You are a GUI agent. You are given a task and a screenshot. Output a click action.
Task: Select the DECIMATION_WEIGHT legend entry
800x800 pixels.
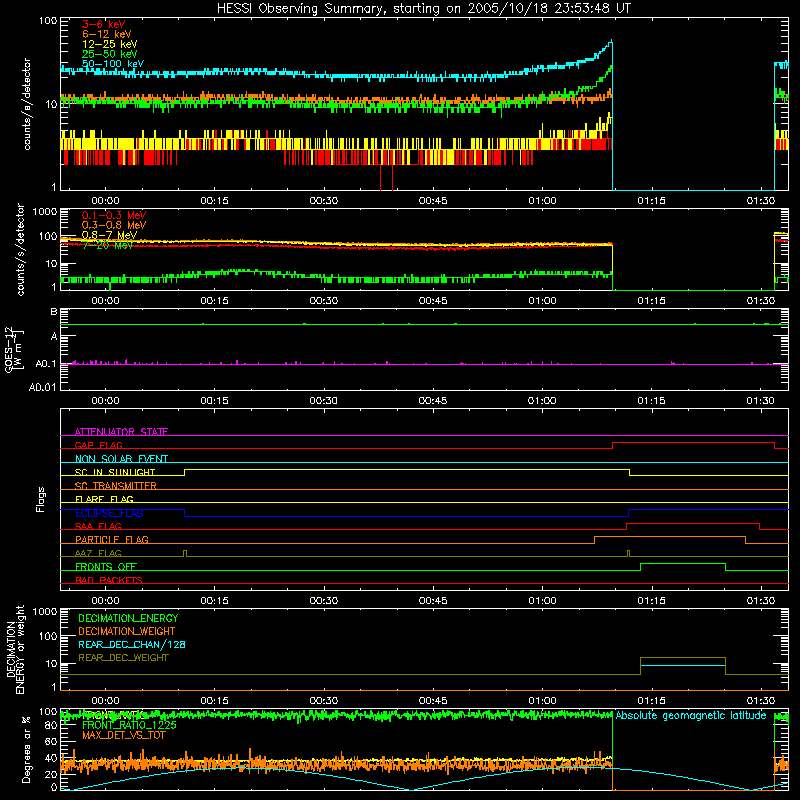tap(127, 631)
